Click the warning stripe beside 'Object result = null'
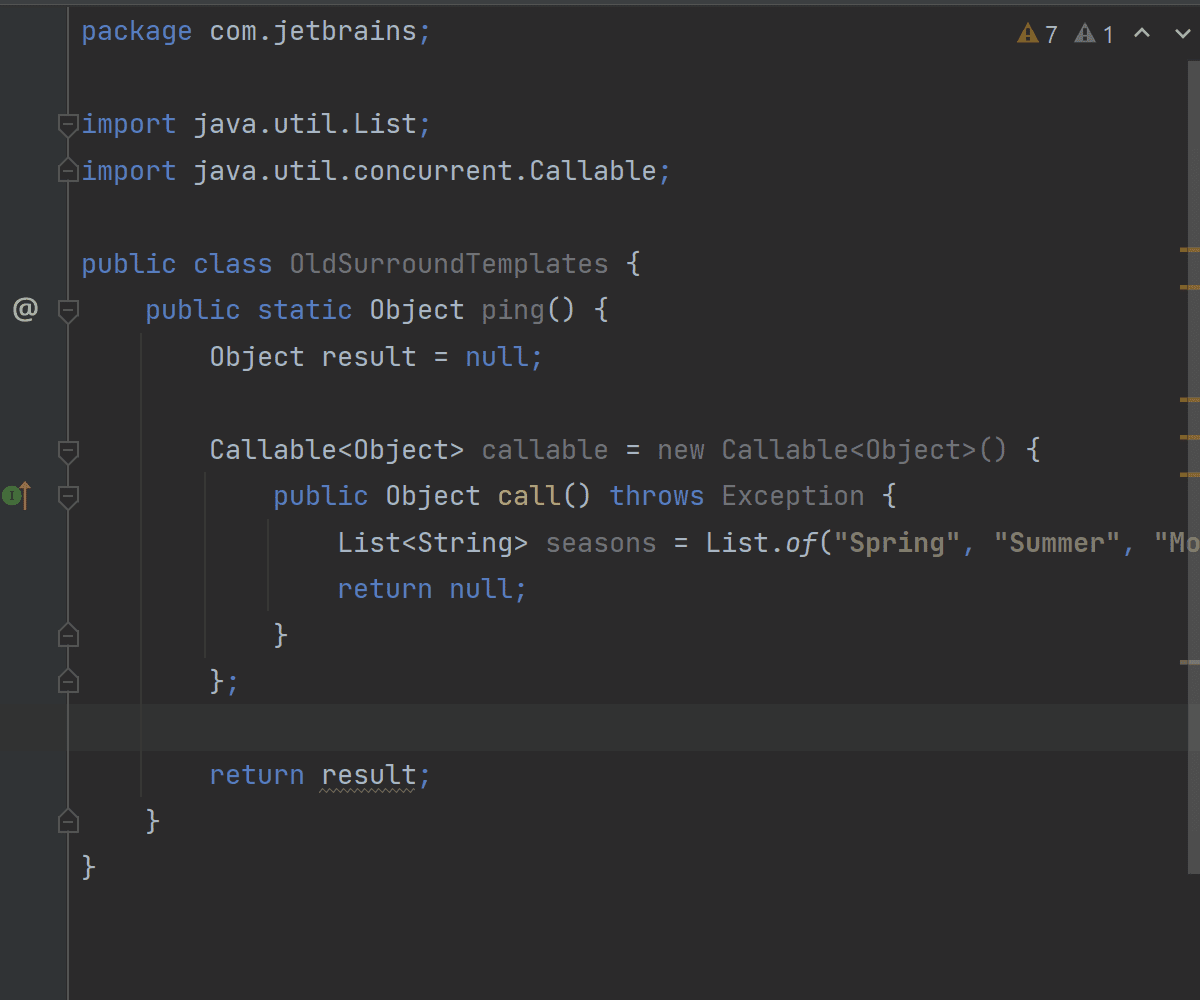1200x1000 pixels. 1190,399
